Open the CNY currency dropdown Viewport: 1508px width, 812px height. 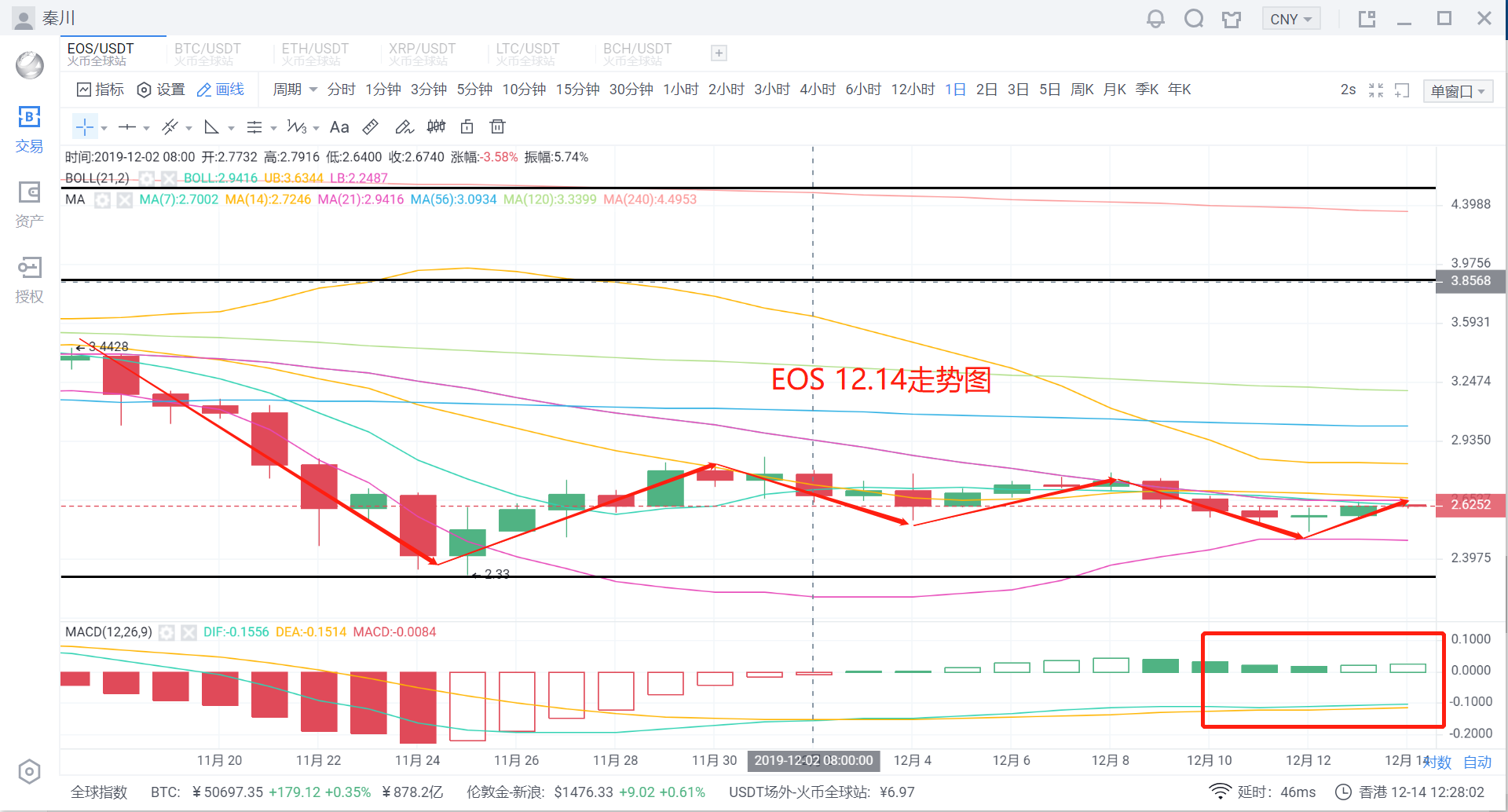click(x=1291, y=19)
